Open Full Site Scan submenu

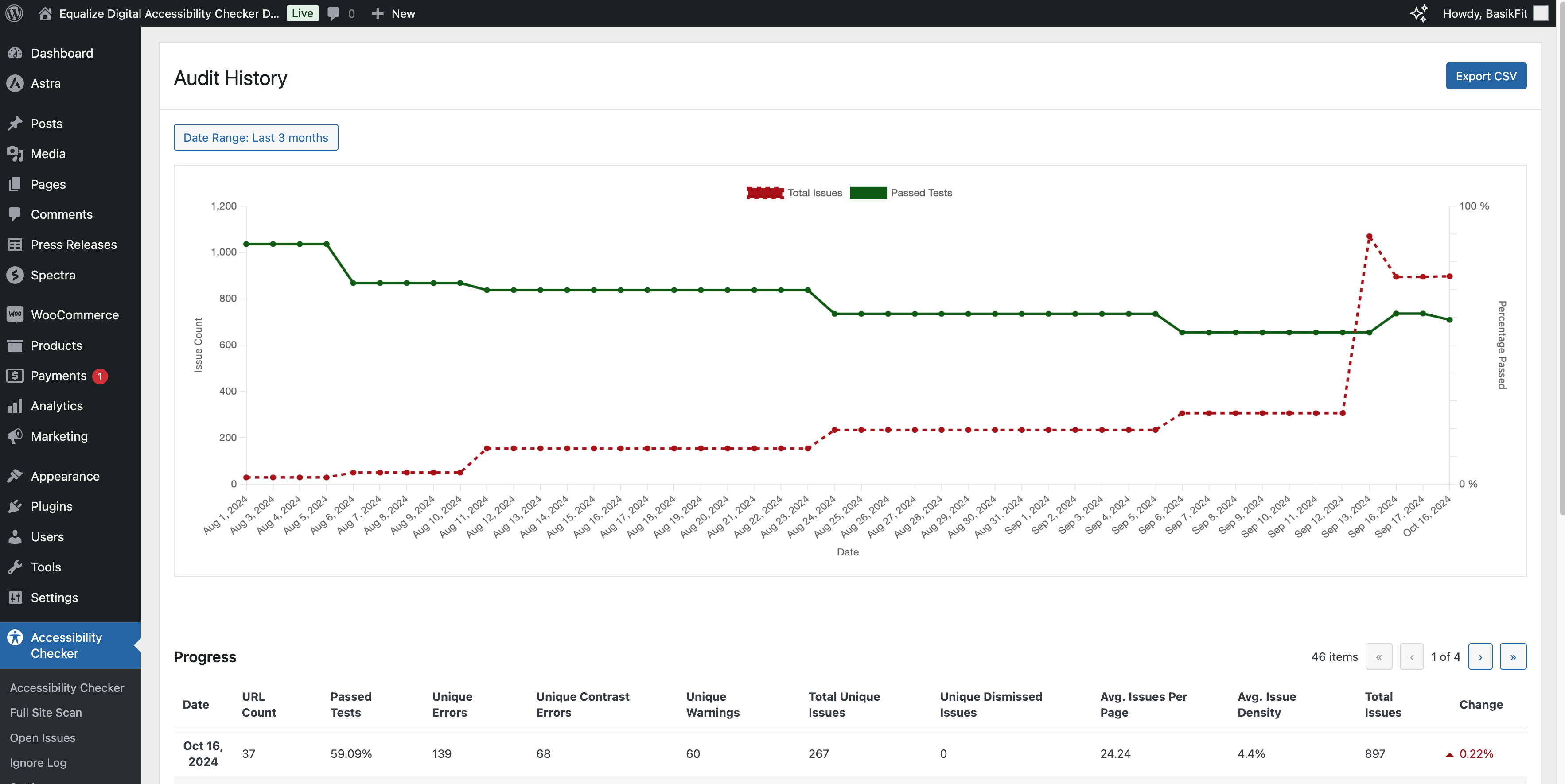(46, 712)
